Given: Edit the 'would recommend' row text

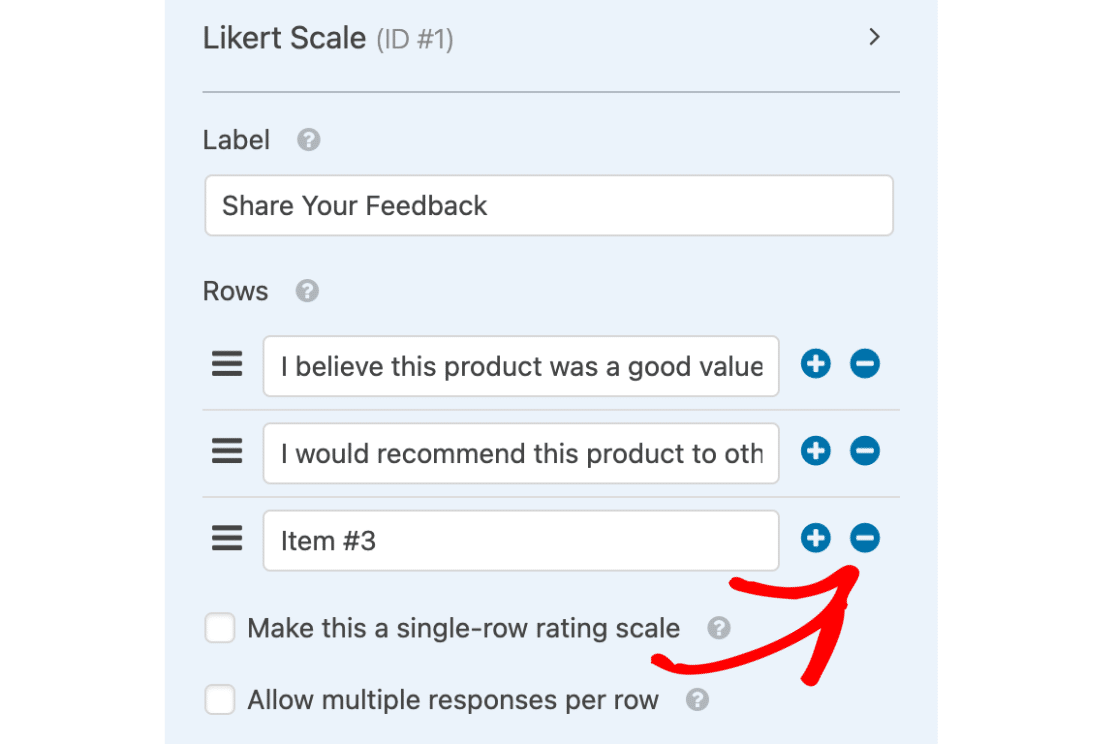Looking at the screenshot, I should coord(521,454).
